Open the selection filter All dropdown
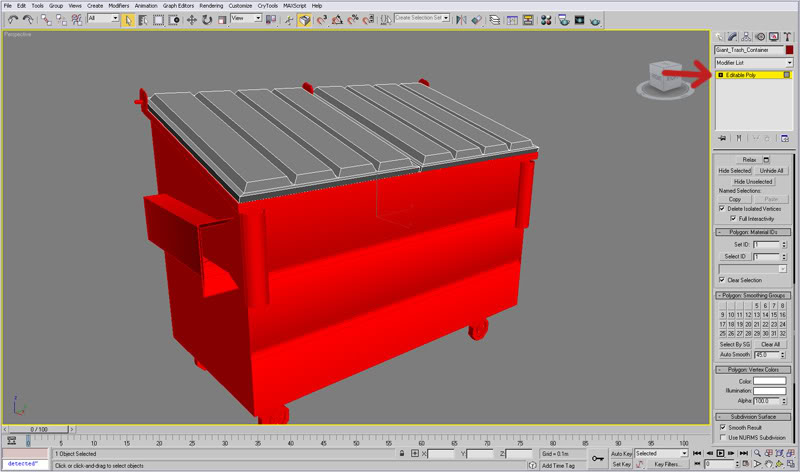800x472 pixels. (x=103, y=18)
